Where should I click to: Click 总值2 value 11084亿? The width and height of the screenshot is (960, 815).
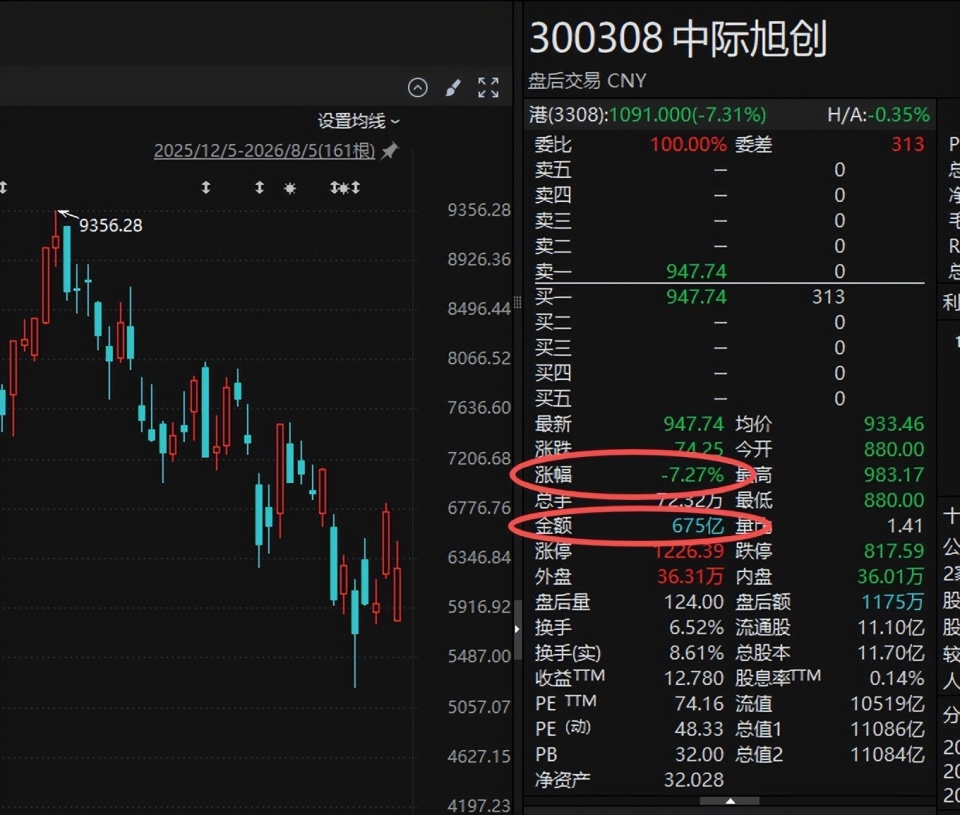(x=887, y=754)
